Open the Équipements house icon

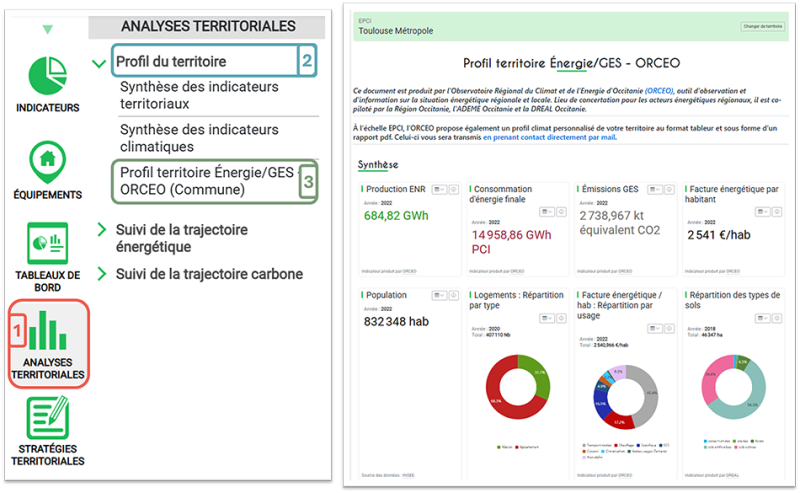pyautogui.click(x=46, y=162)
